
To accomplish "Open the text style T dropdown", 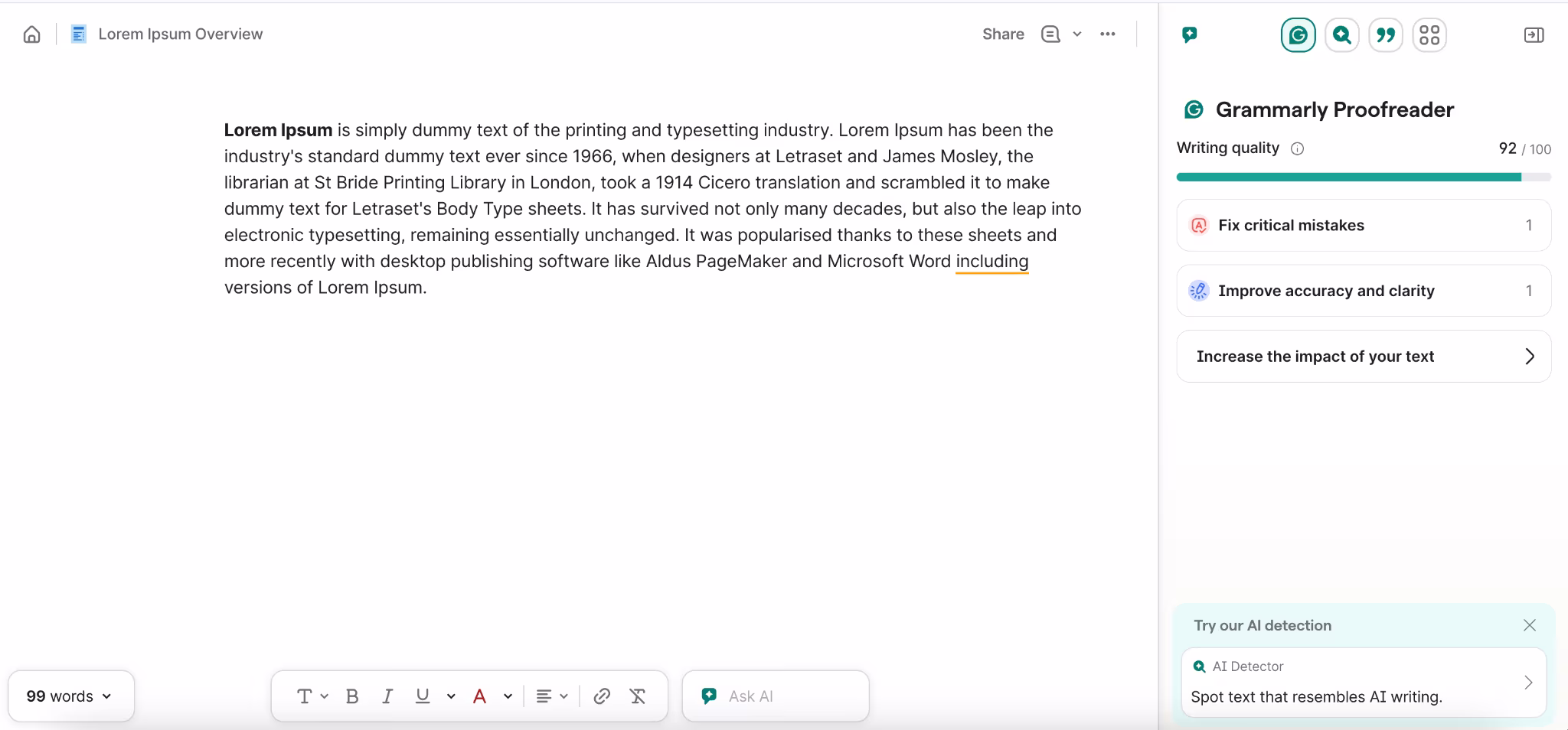I will click(312, 696).
